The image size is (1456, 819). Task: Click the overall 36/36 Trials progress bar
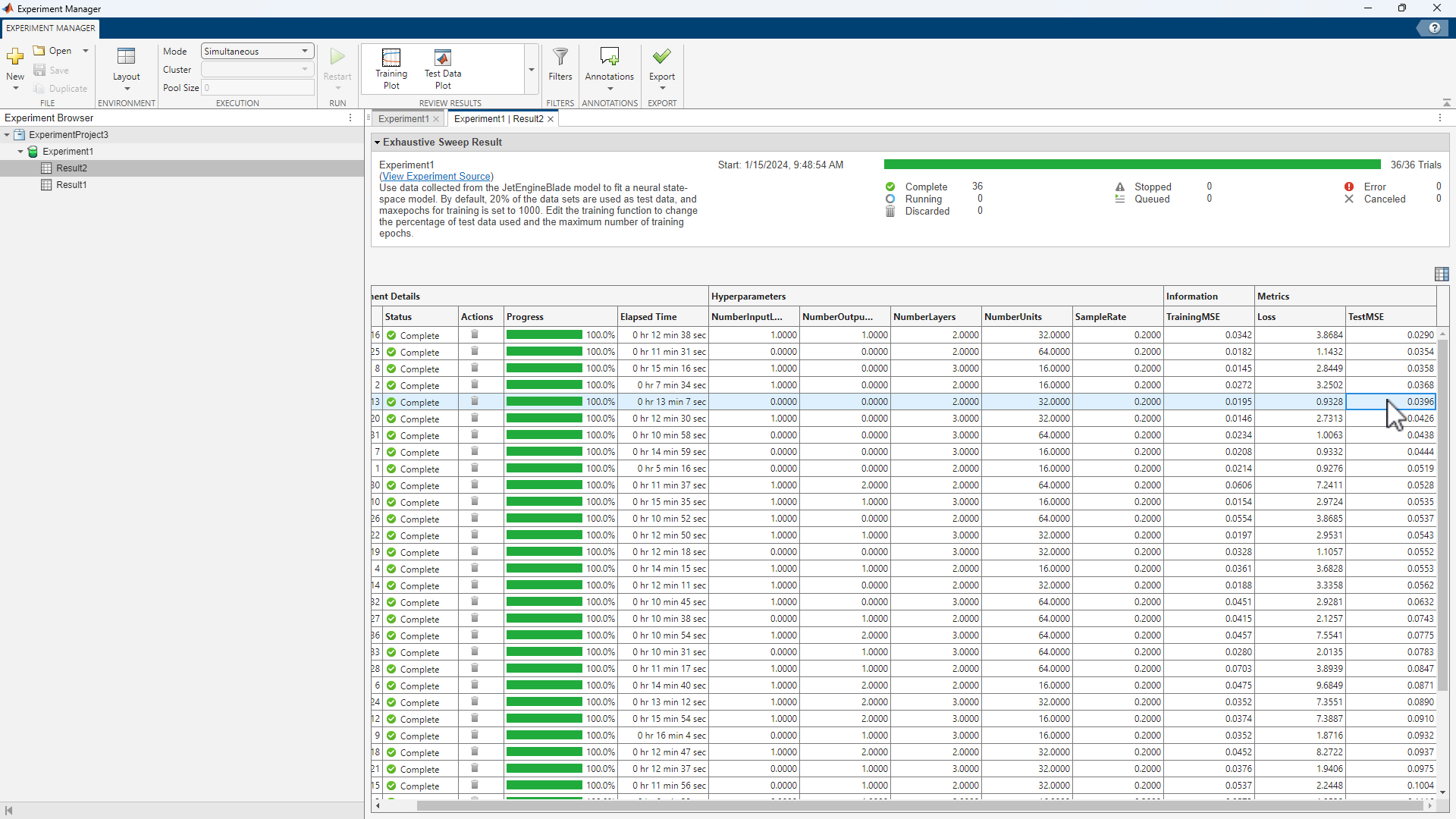1132,165
